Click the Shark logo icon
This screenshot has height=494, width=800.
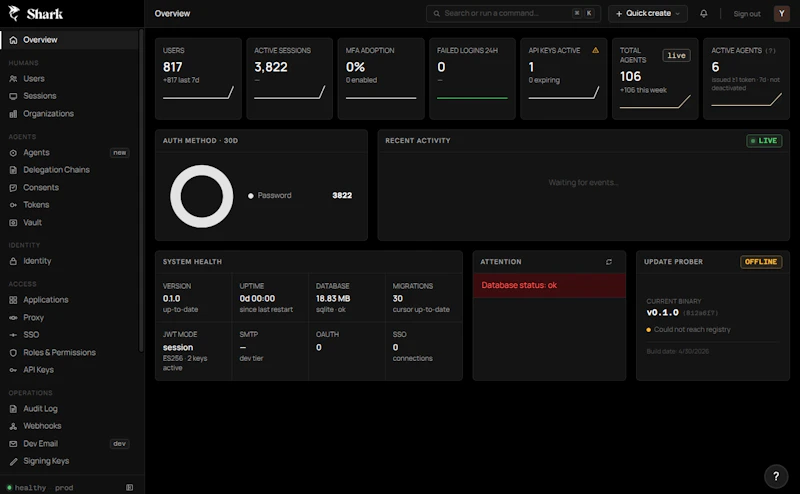[x=14, y=13]
